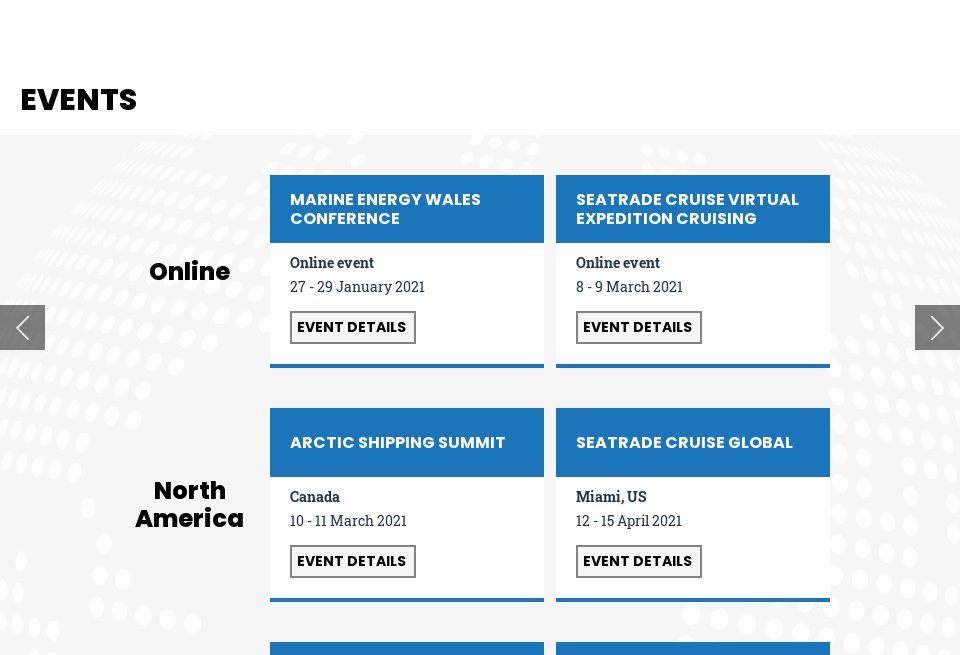Viewport: 960px width, 655px height.
Task: Open Event Details for Marine Energy Wales Conference
Action: click(x=352, y=327)
